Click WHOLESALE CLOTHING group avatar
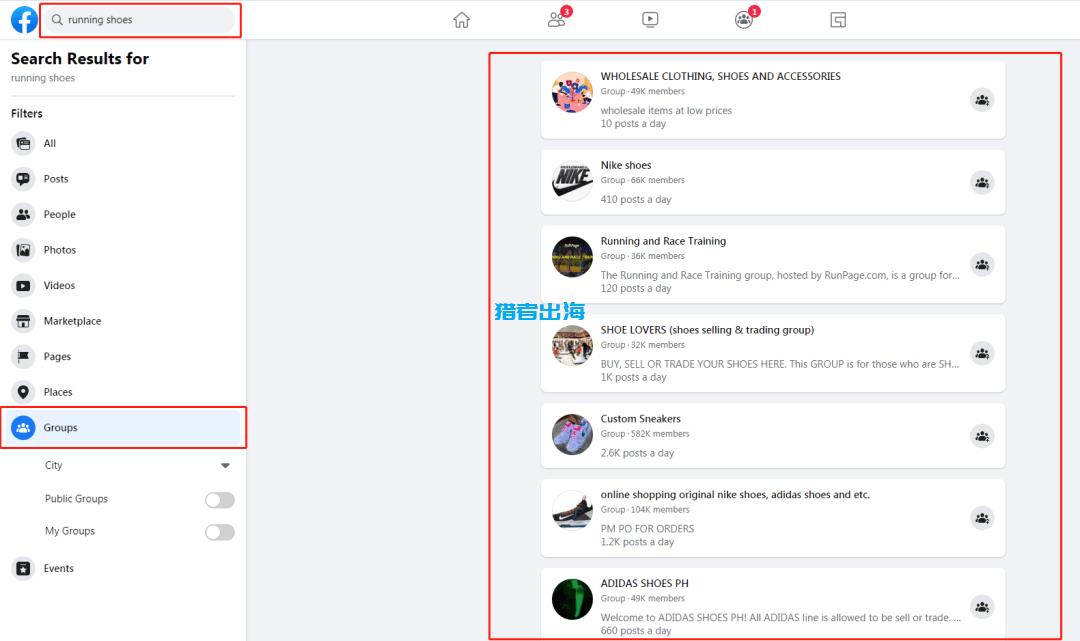 click(572, 92)
